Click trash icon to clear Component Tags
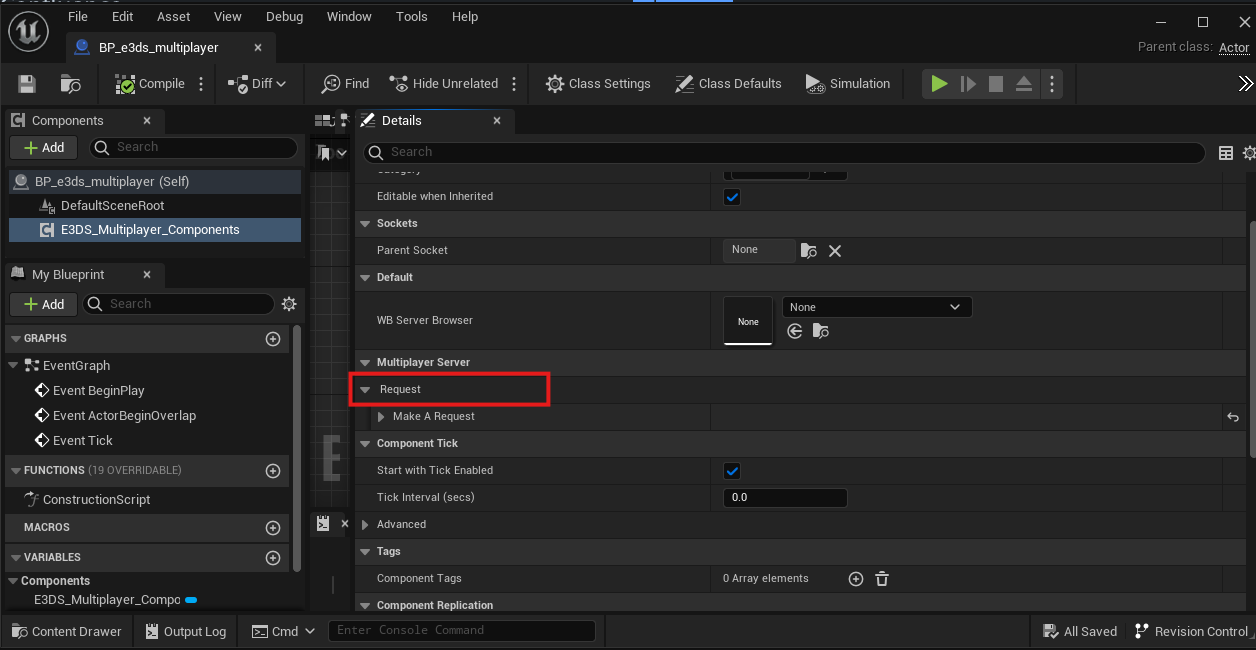 (882, 578)
